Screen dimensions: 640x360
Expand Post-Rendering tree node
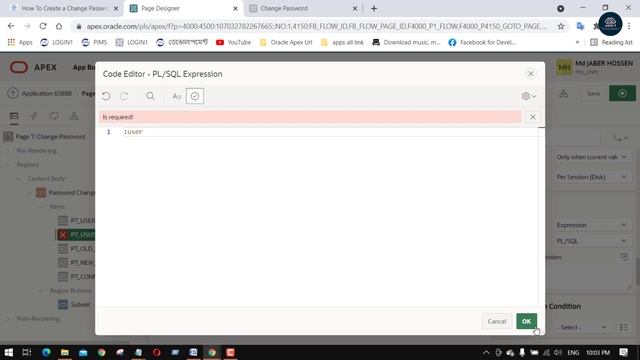pyautogui.click(x=8, y=318)
